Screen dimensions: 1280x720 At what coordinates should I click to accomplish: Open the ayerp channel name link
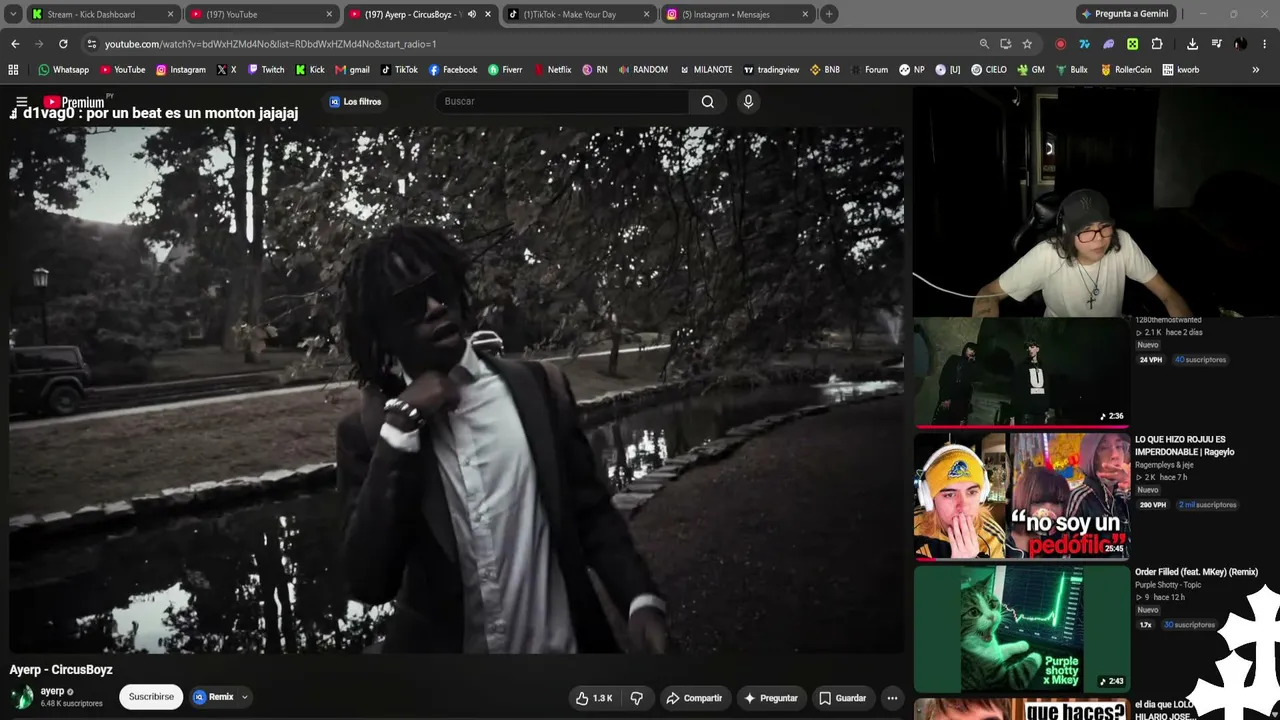(x=52, y=691)
